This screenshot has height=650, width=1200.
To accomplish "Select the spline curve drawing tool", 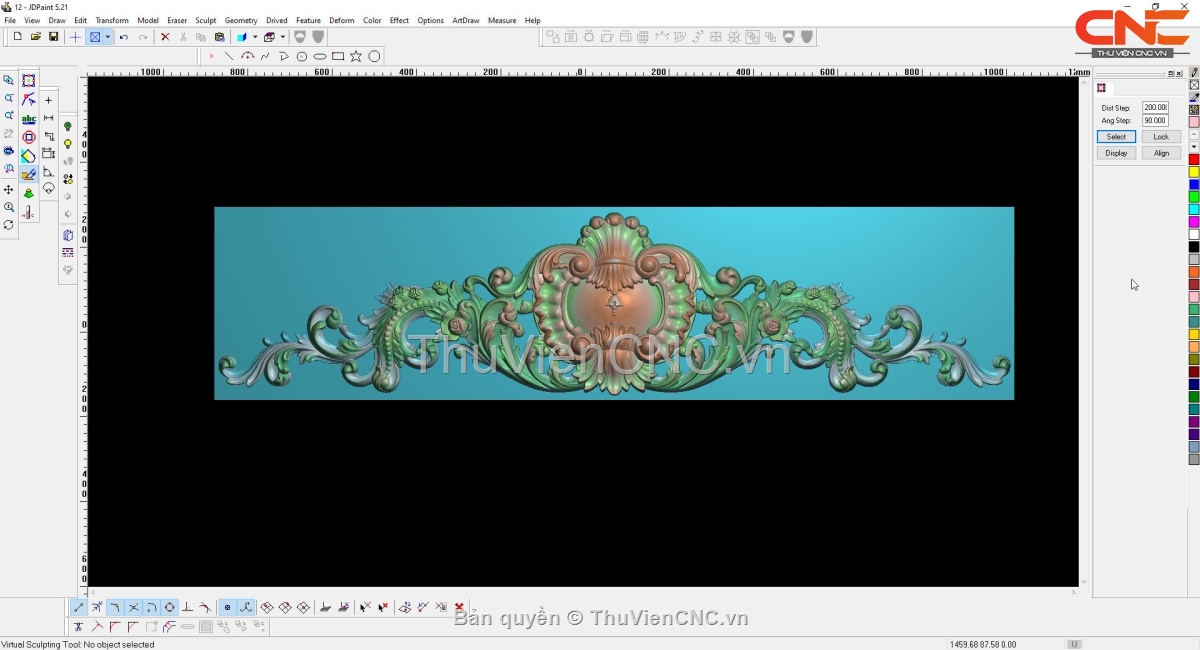I will [x=265, y=57].
